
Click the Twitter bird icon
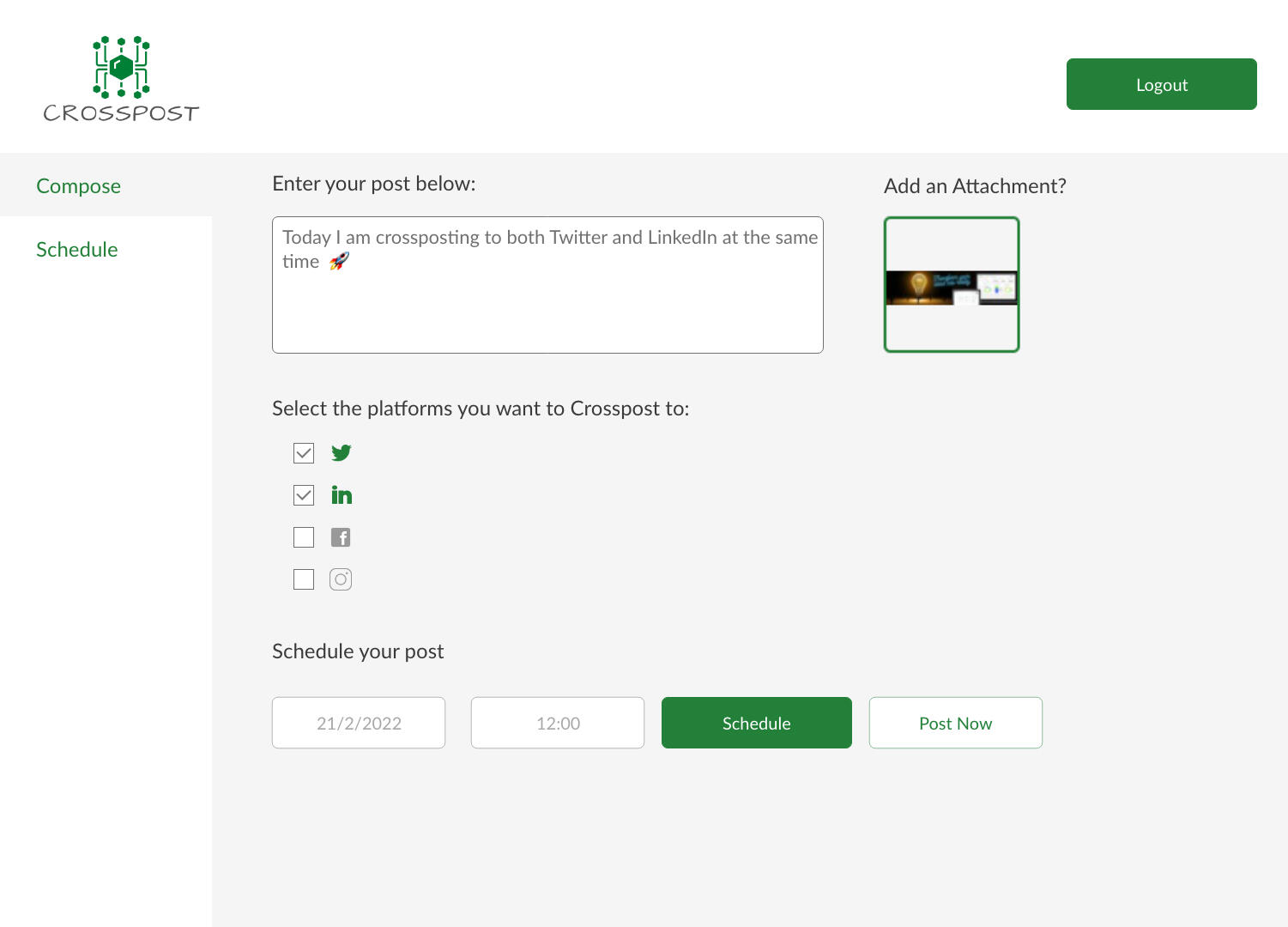[341, 452]
